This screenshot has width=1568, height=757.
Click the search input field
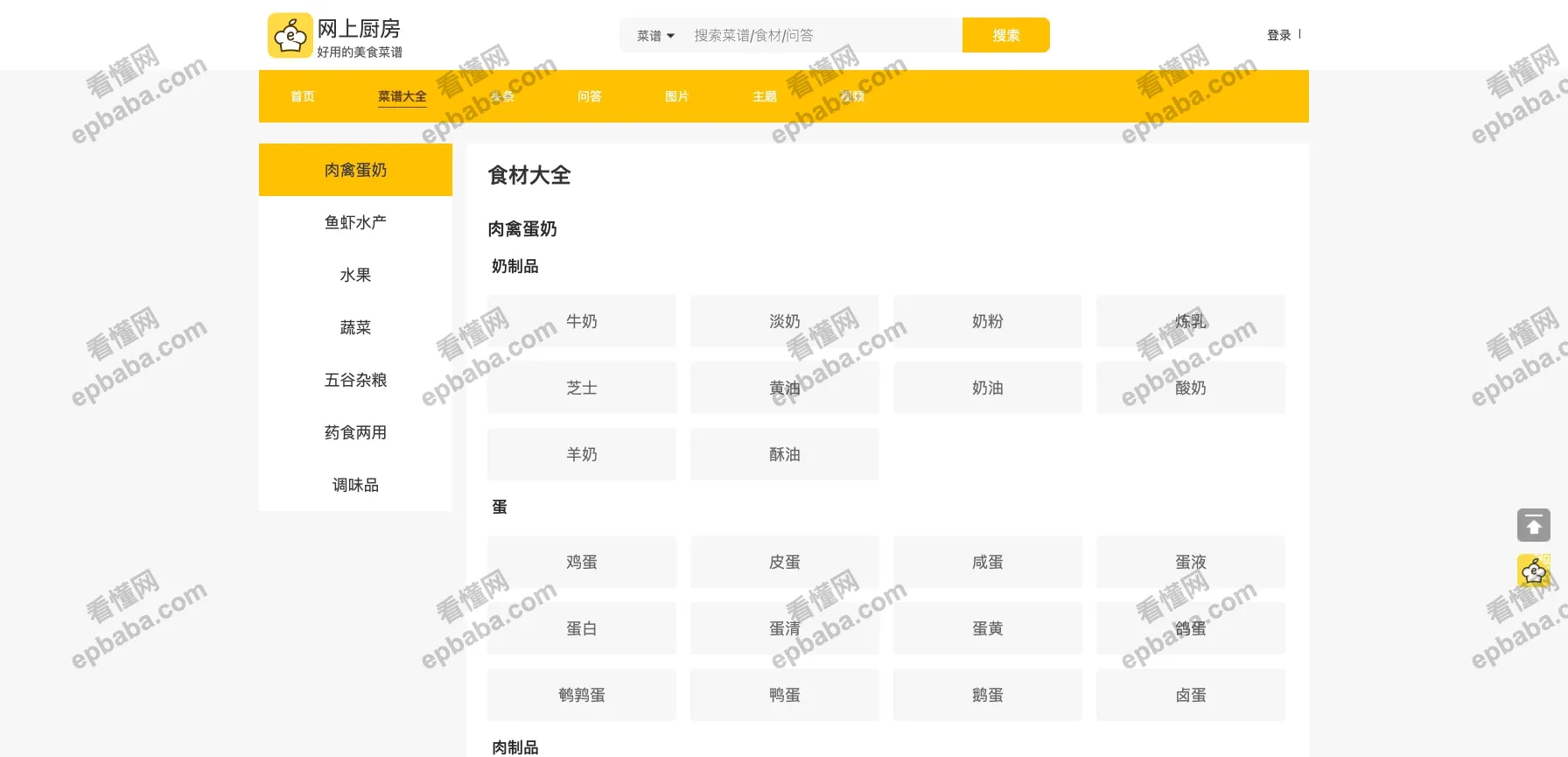[x=822, y=36]
